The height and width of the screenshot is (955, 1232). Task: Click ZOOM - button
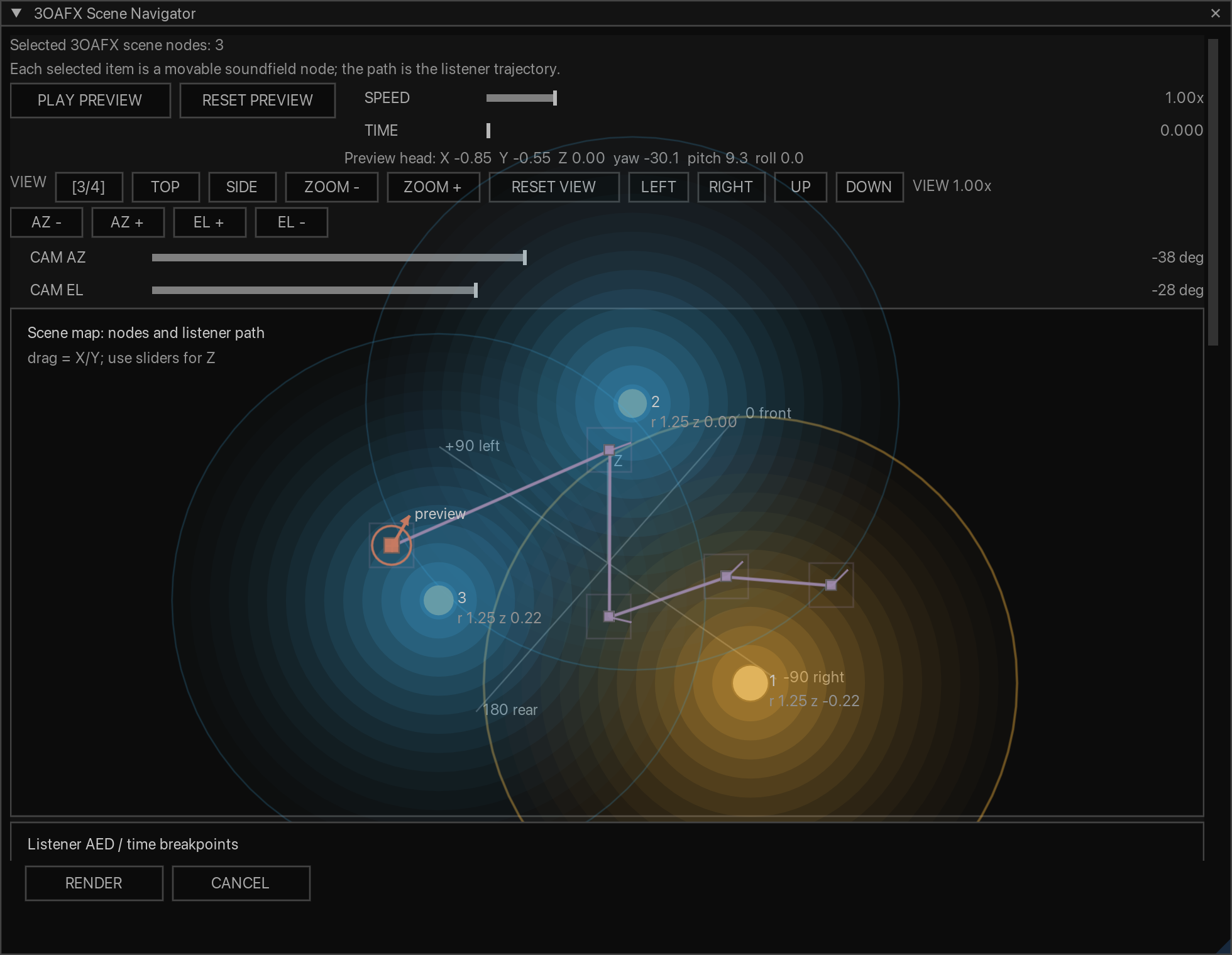click(331, 187)
